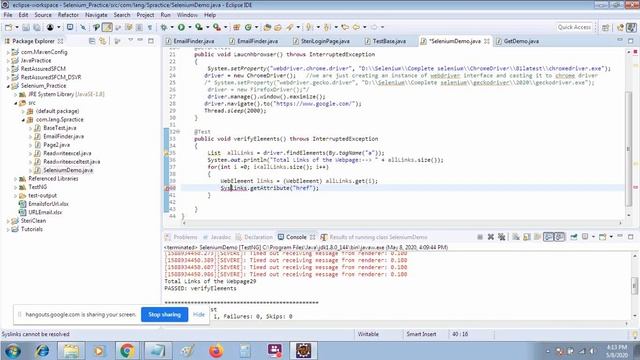Toggle Mark Occurrences highlighted toolbar icon

[x=107, y=27]
